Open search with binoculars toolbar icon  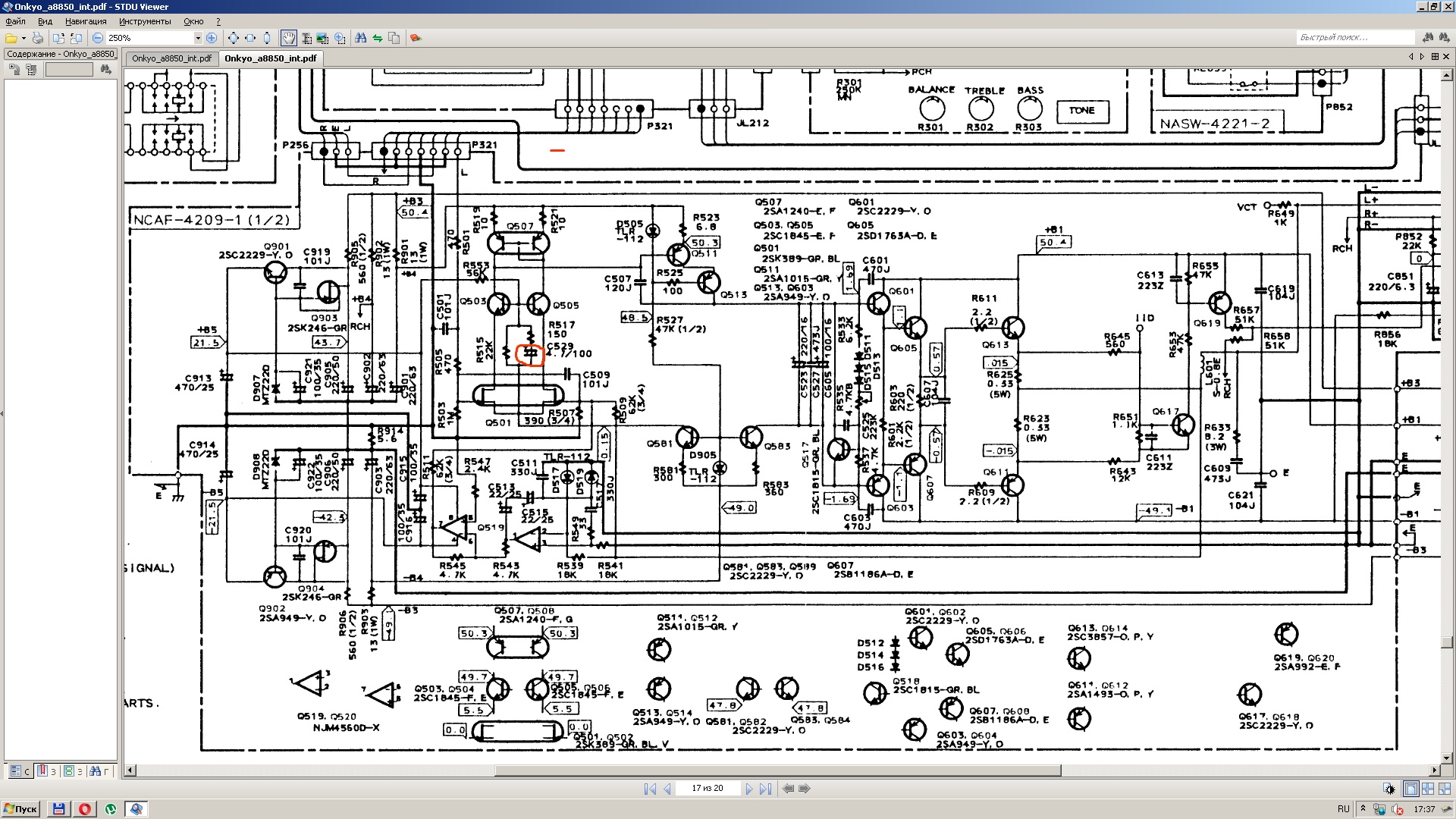click(x=361, y=38)
